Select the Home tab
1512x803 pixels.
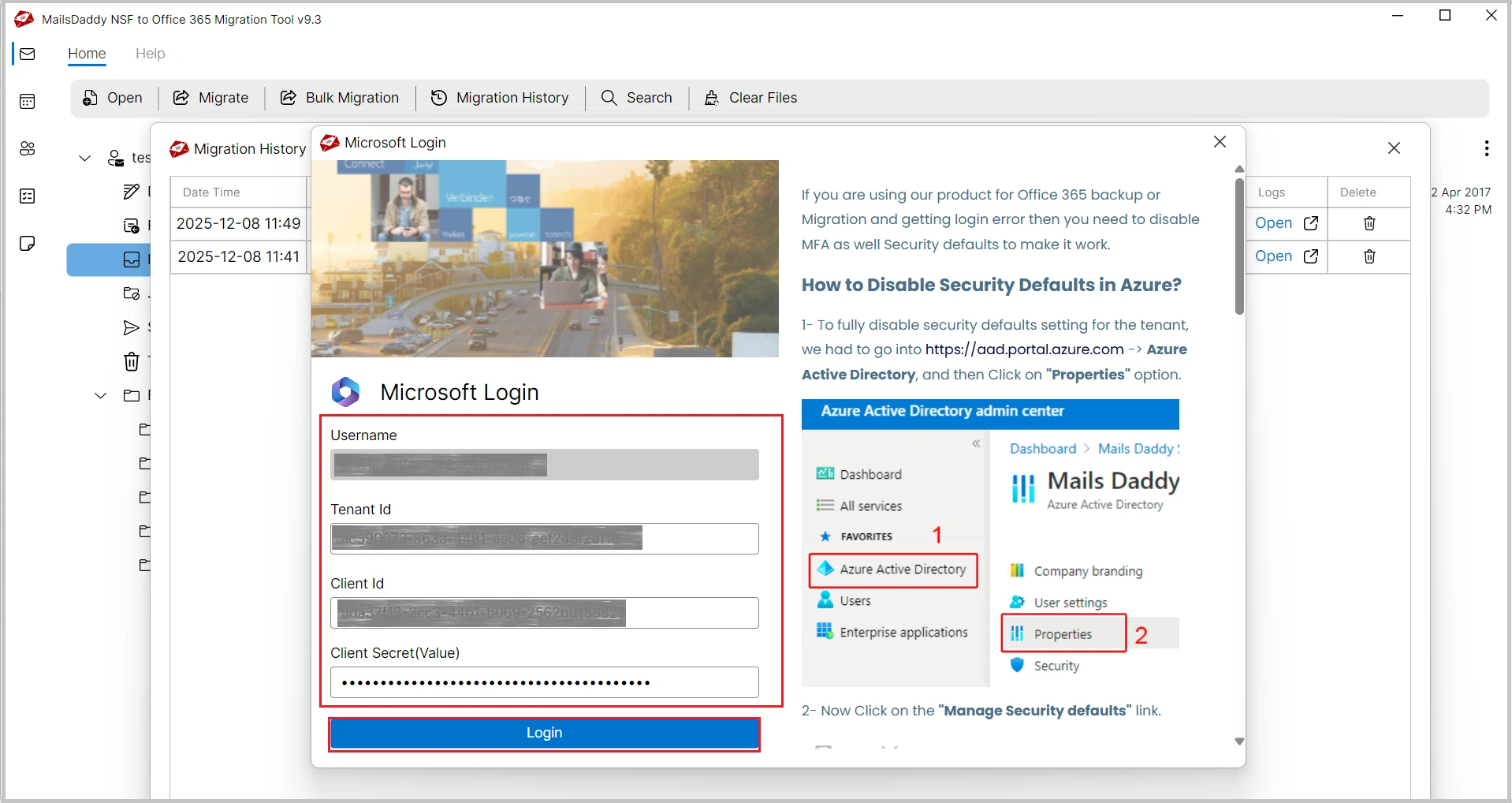[x=87, y=54]
